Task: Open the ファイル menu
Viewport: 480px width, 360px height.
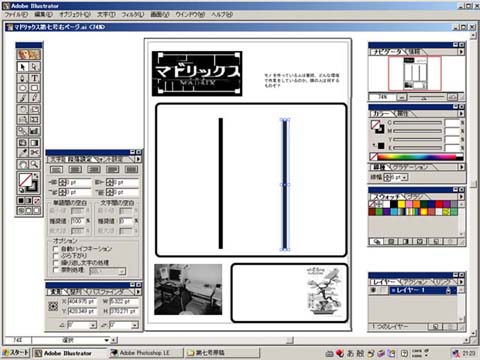Action: pyautogui.click(x=16, y=15)
